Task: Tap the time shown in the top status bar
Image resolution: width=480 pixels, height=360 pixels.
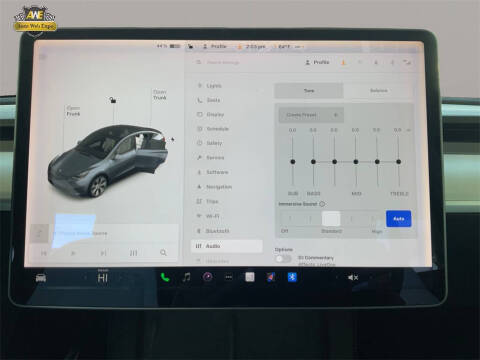Action: point(255,47)
